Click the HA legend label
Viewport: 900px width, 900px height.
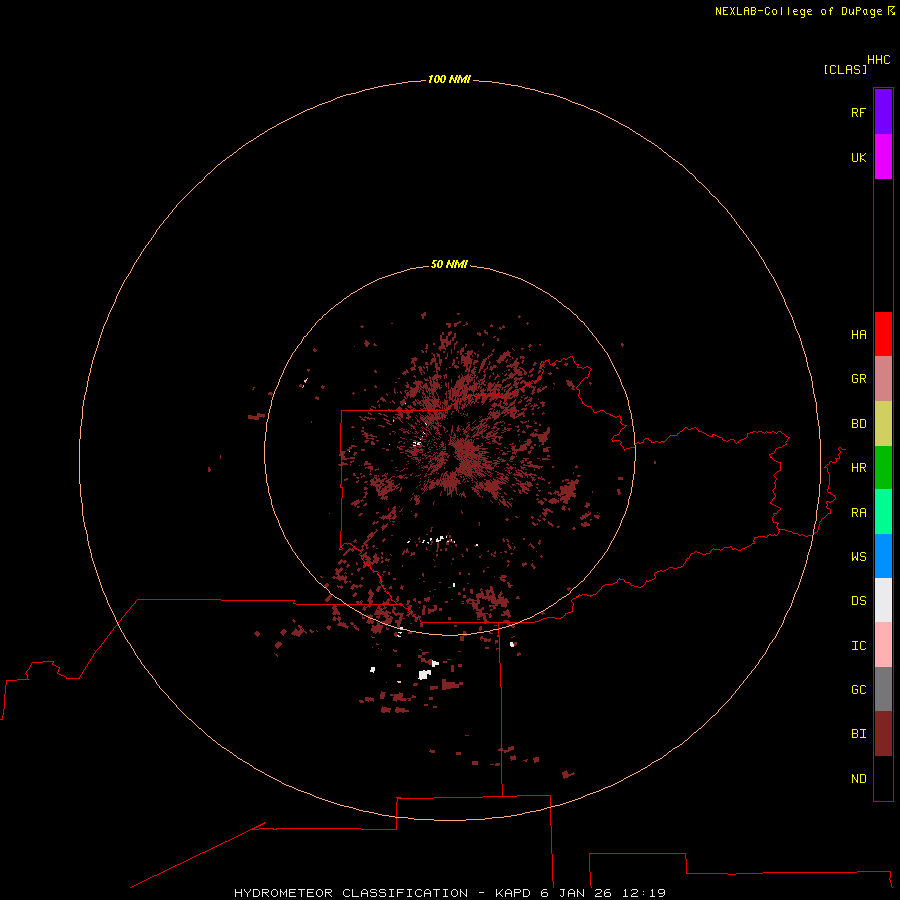tap(858, 335)
